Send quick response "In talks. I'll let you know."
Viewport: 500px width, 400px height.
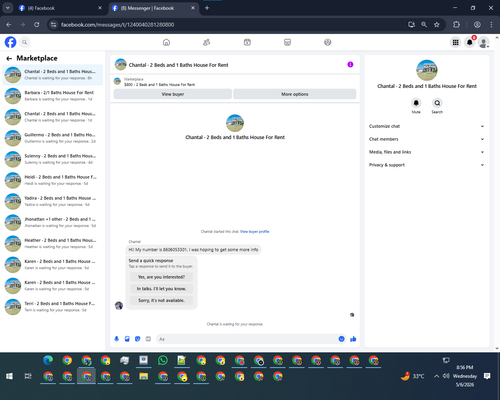[161, 289]
